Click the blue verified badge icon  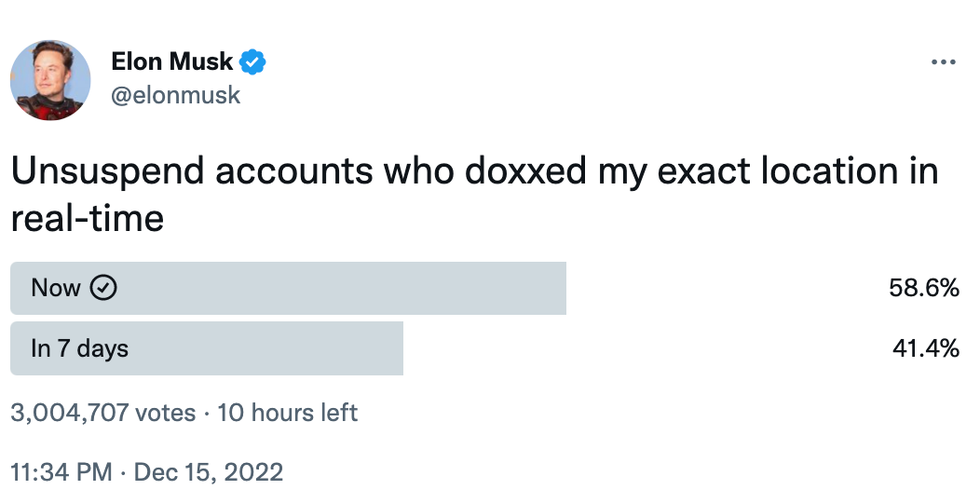click(254, 62)
